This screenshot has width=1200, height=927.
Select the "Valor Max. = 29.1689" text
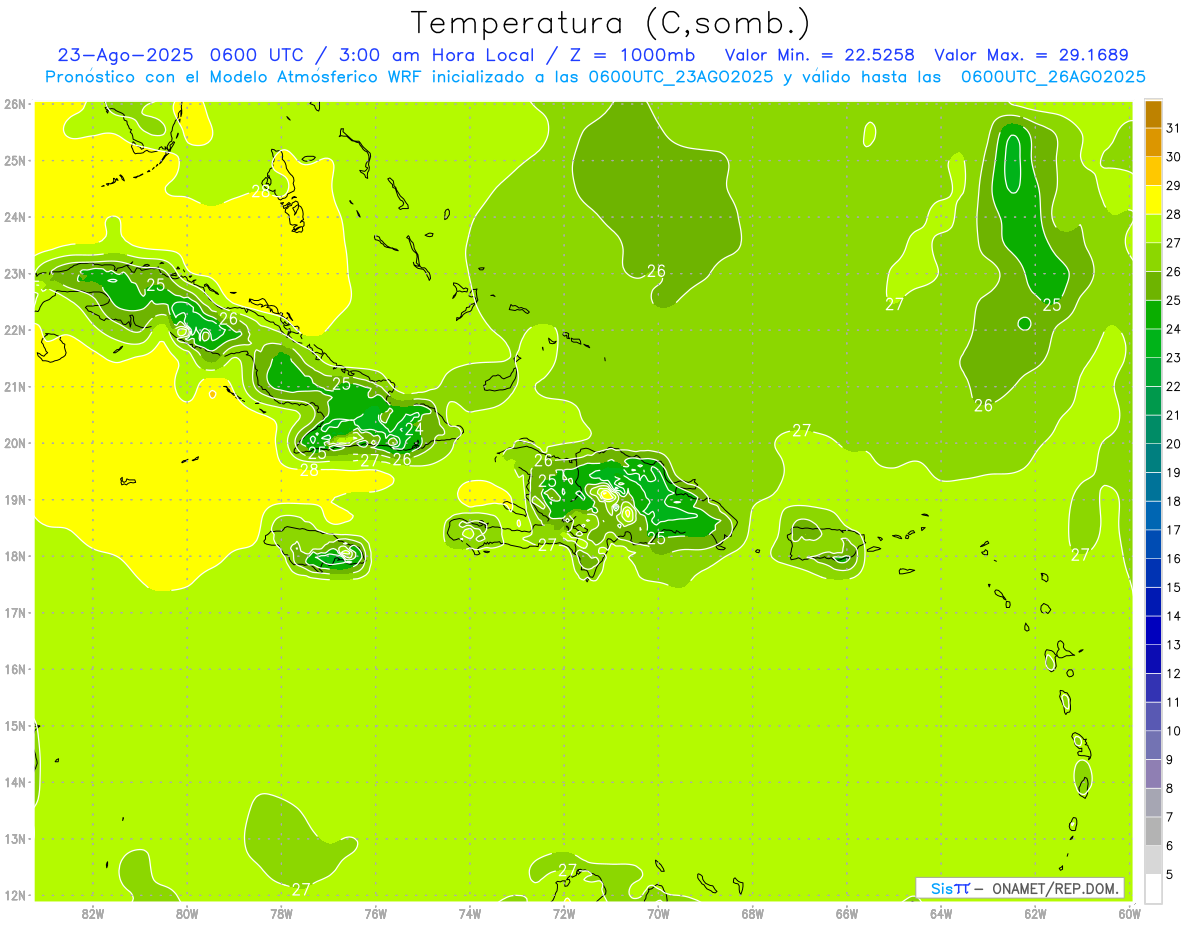tap(1031, 55)
